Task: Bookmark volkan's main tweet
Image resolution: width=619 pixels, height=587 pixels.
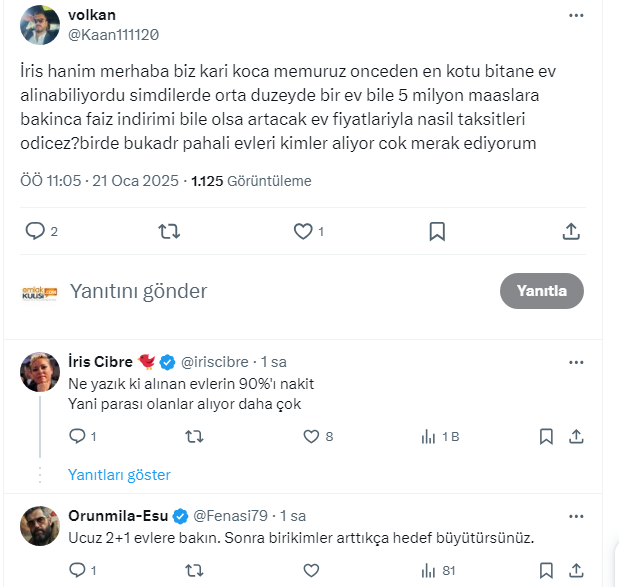Action: [437, 231]
